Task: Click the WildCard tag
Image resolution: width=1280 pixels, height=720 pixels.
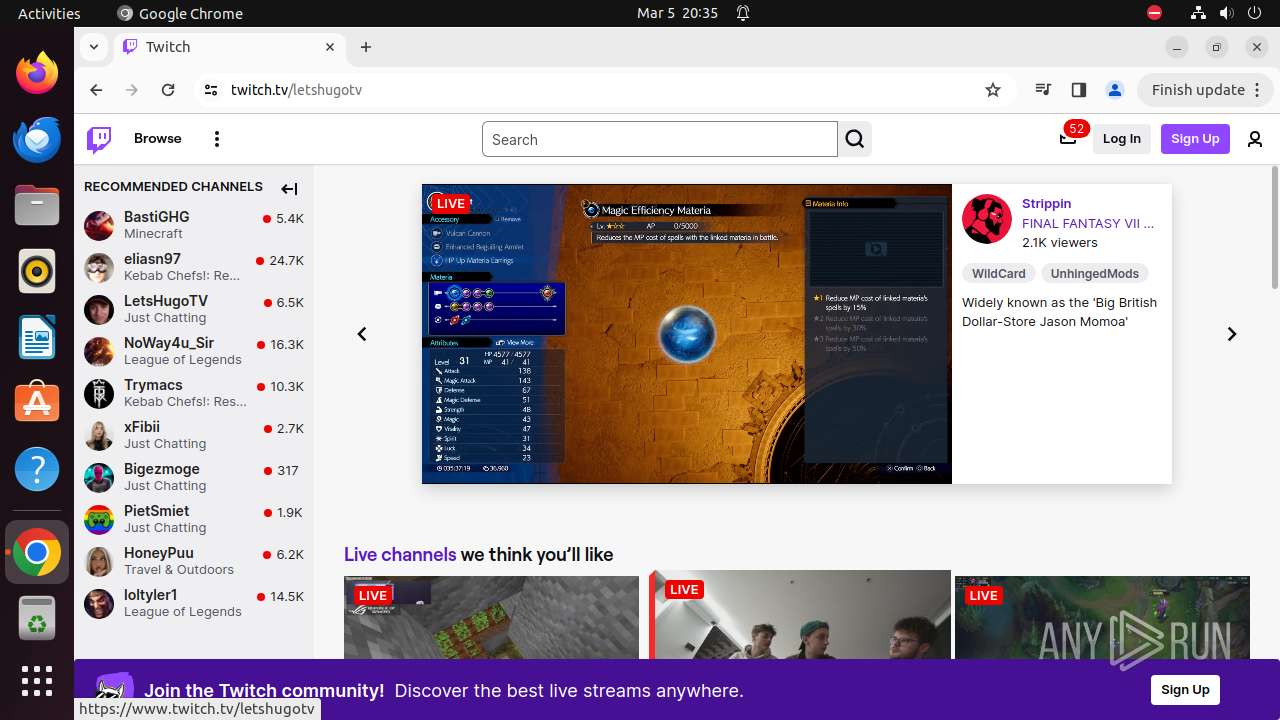Action: [999, 273]
